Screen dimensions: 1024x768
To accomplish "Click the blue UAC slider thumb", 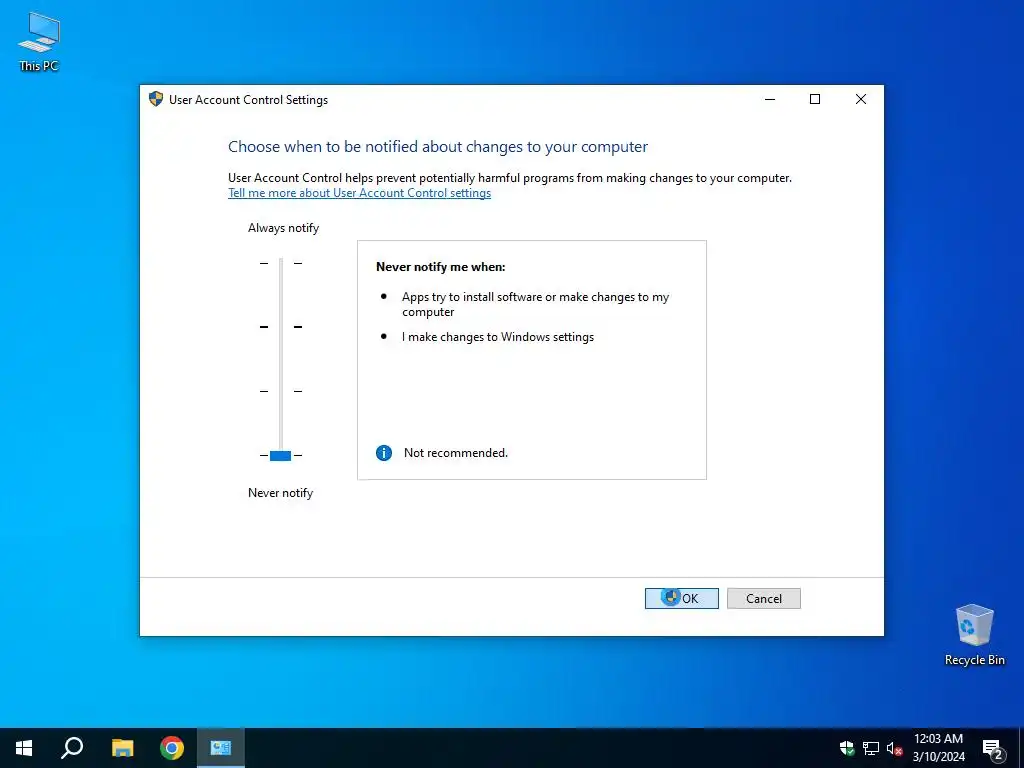I will click(280, 455).
